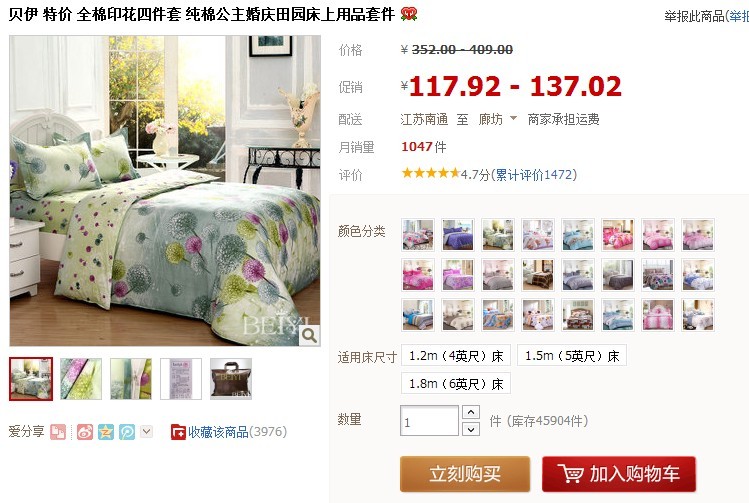Select the 1.5m（5英尺）床 size option
The image size is (749, 503).
pyautogui.click(x=572, y=355)
